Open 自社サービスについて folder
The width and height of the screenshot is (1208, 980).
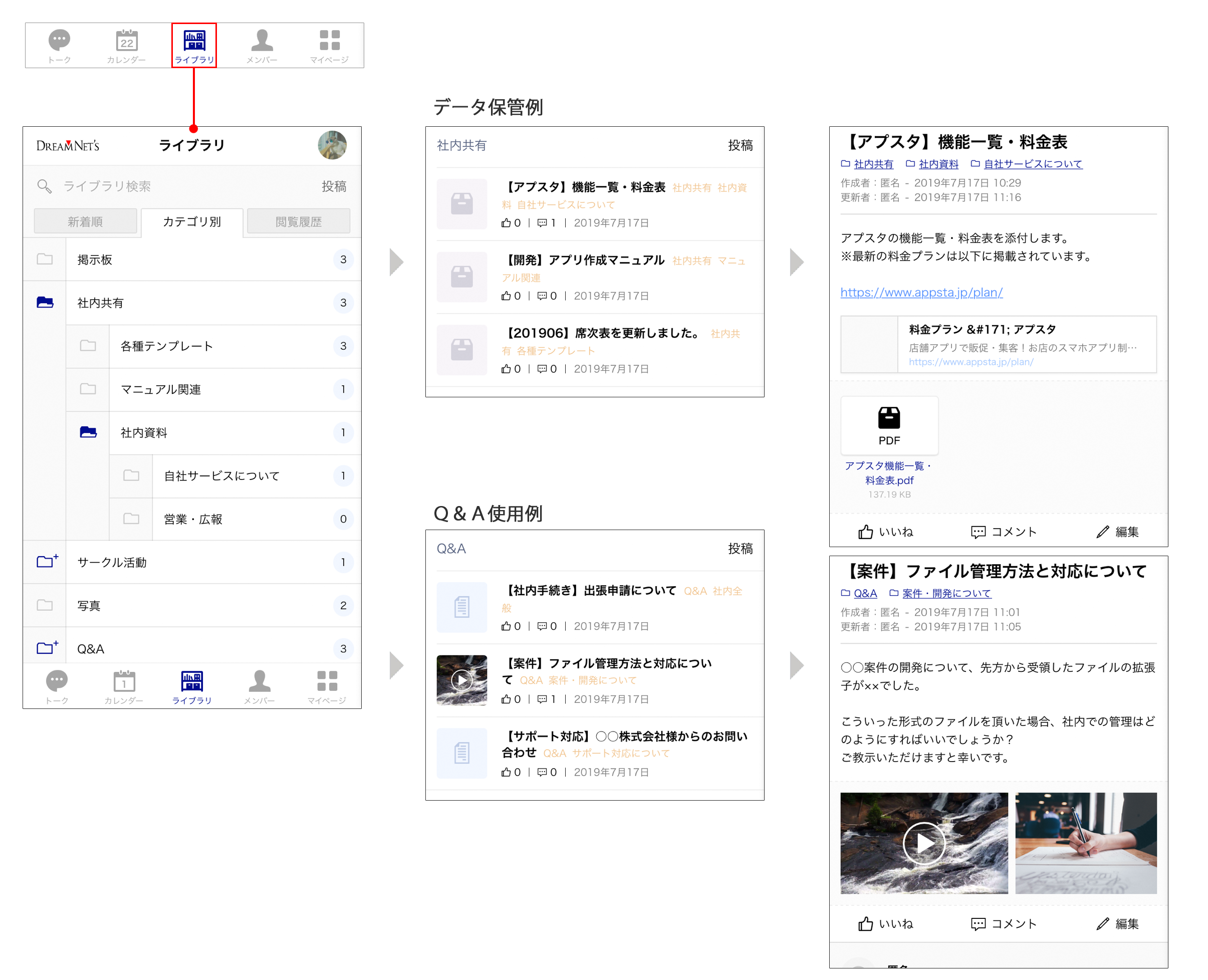pyautogui.click(x=235, y=475)
